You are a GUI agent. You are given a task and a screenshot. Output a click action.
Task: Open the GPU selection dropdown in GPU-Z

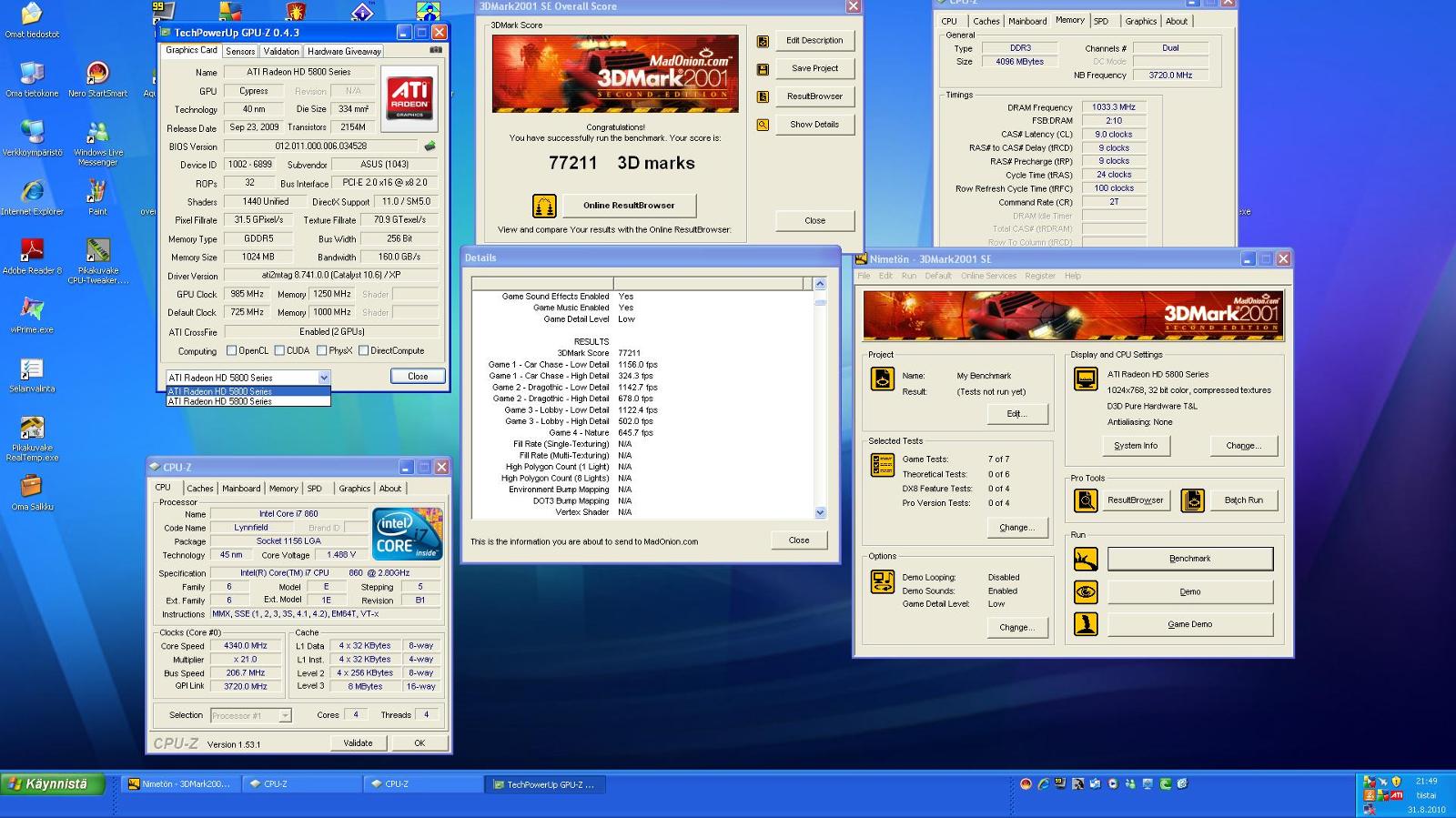pos(323,377)
